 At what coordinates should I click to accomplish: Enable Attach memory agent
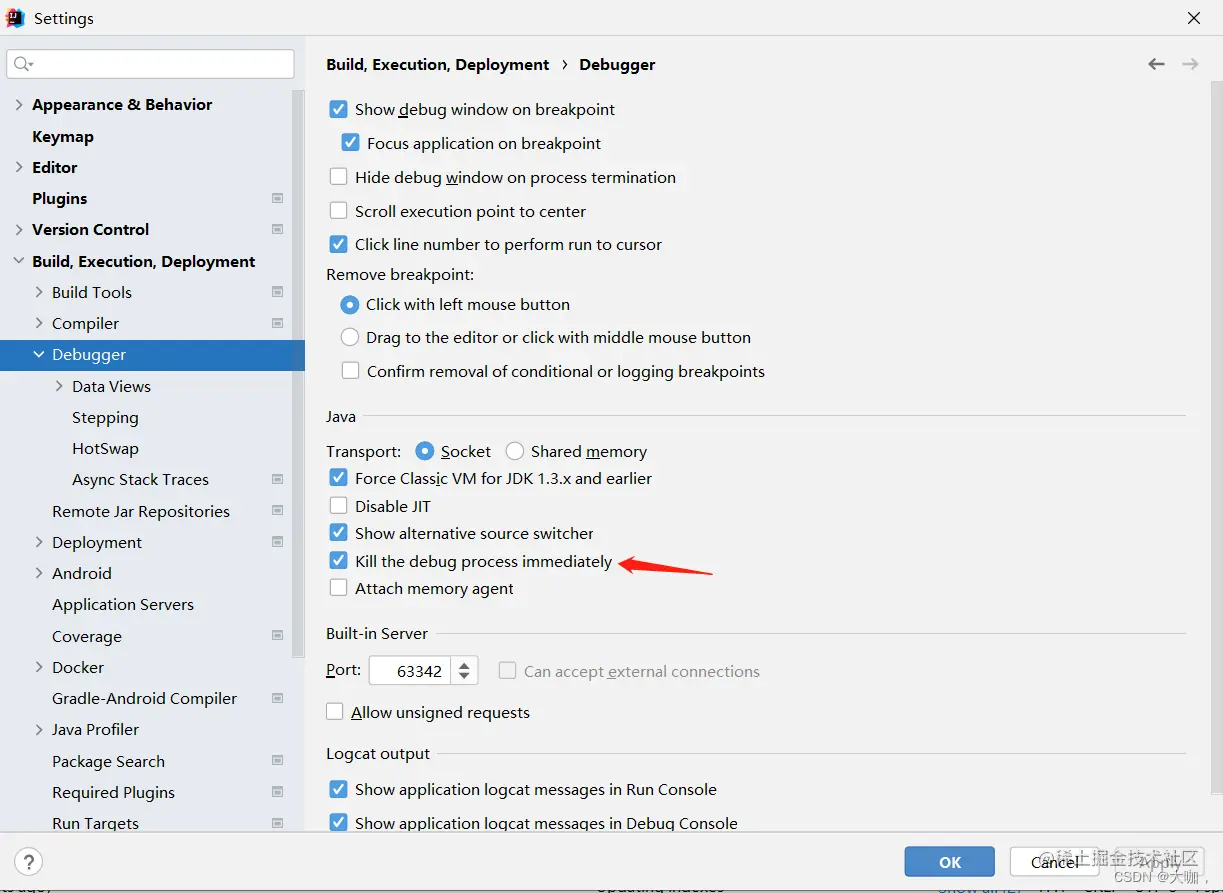(x=338, y=588)
